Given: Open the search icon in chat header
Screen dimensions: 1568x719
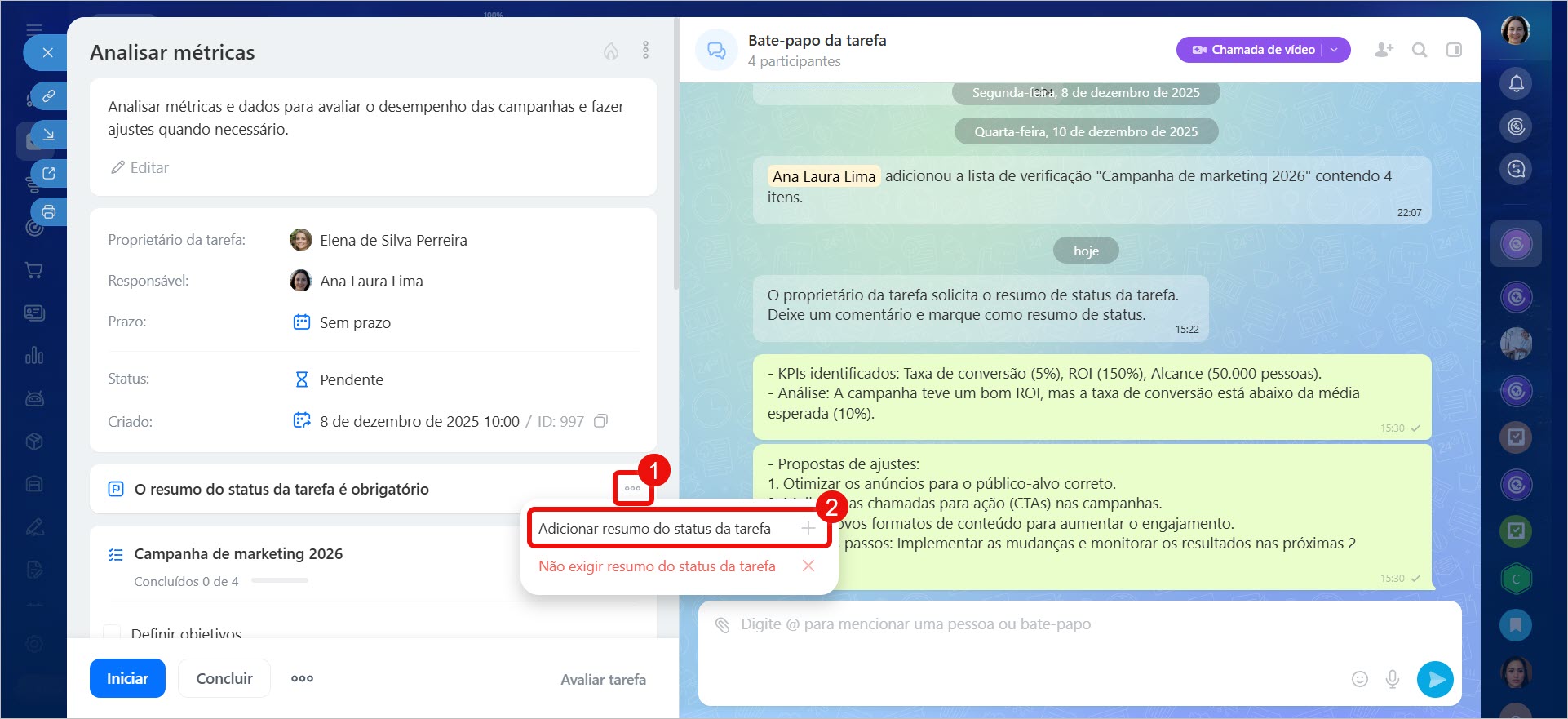Looking at the screenshot, I should (x=1420, y=50).
